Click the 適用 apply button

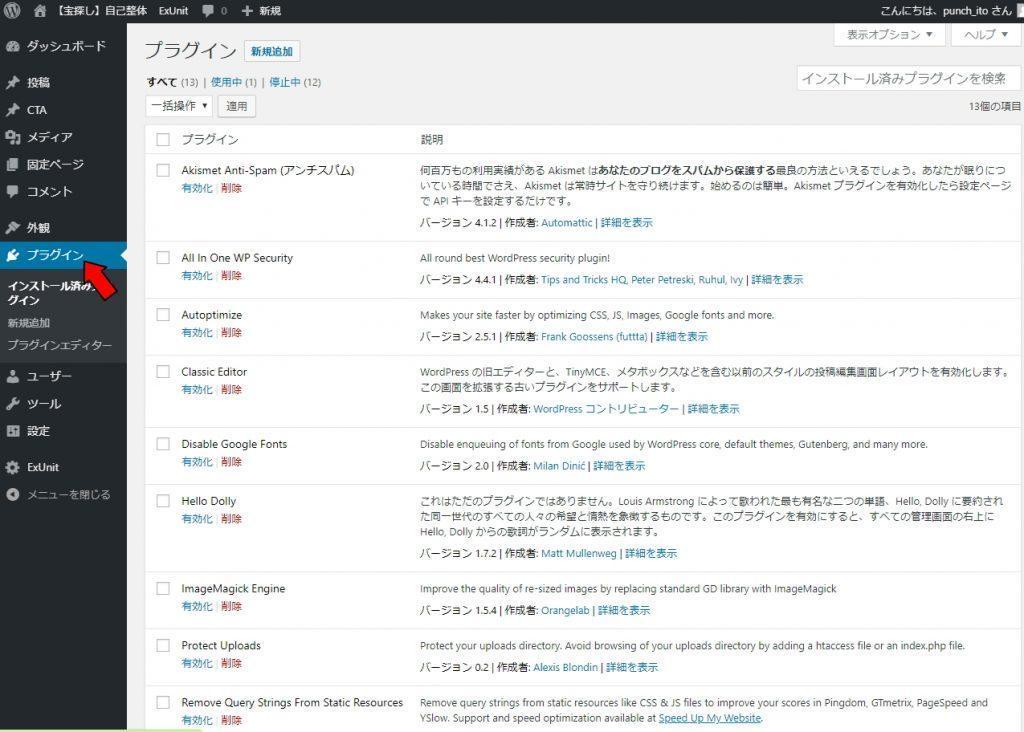tap(236, 106)
